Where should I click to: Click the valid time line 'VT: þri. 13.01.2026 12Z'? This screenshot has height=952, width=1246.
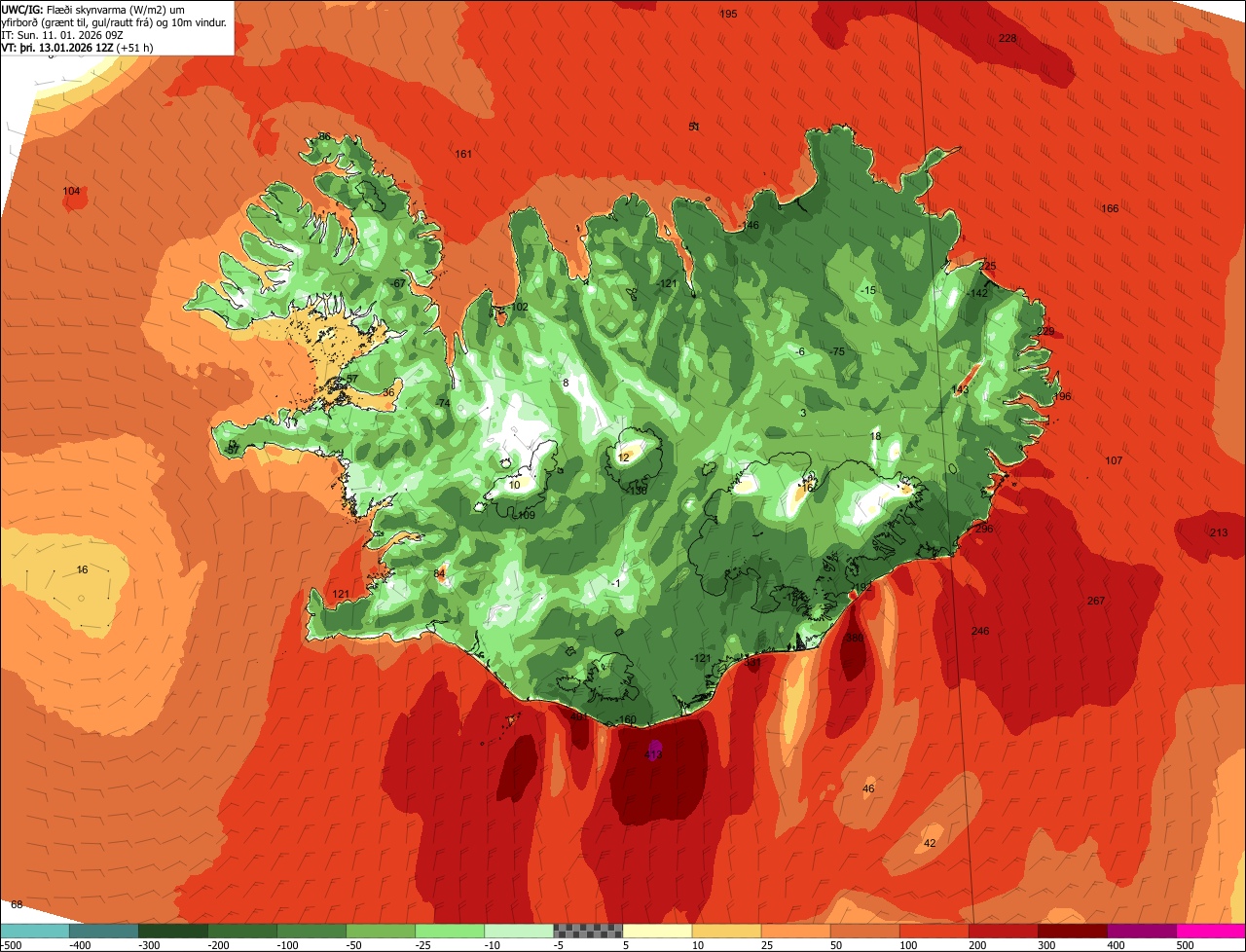[x=58, y=47]
